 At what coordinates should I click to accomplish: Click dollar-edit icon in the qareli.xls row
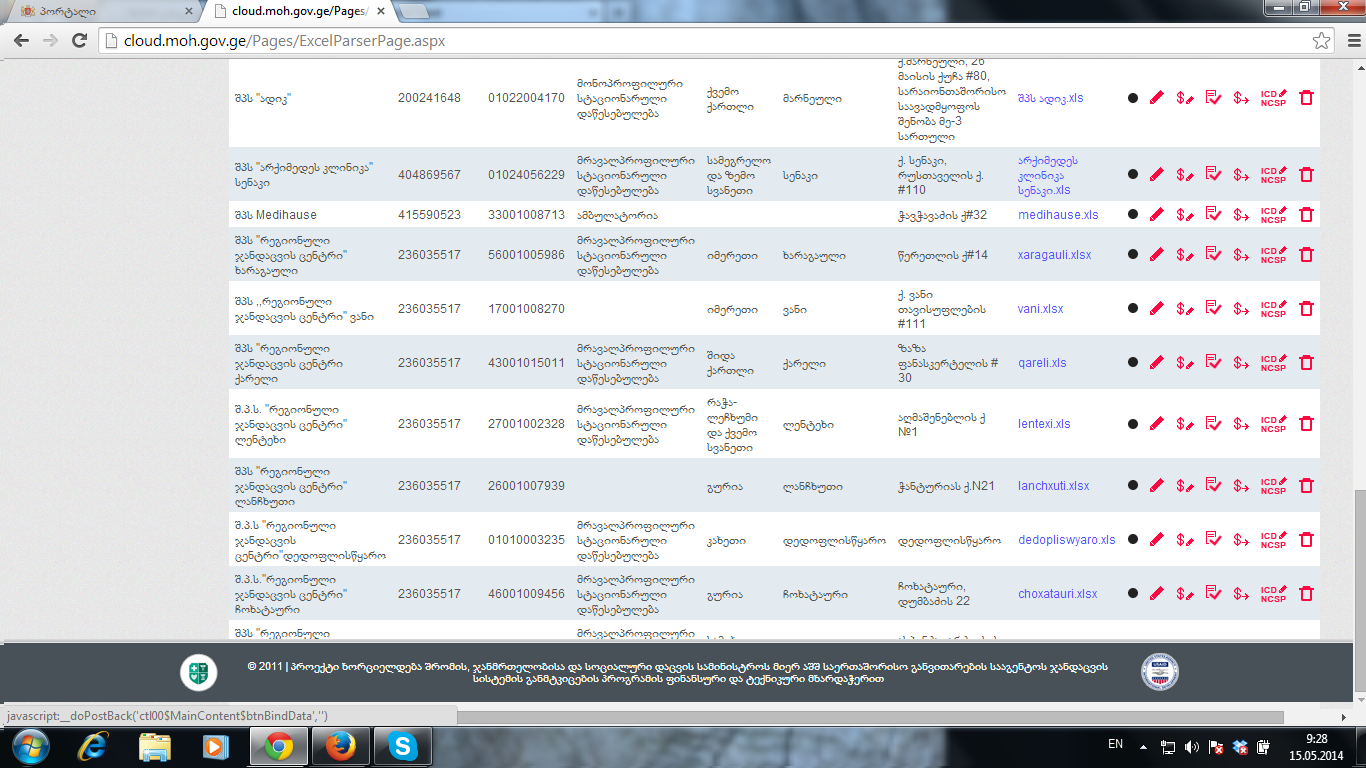point(1185,363)
